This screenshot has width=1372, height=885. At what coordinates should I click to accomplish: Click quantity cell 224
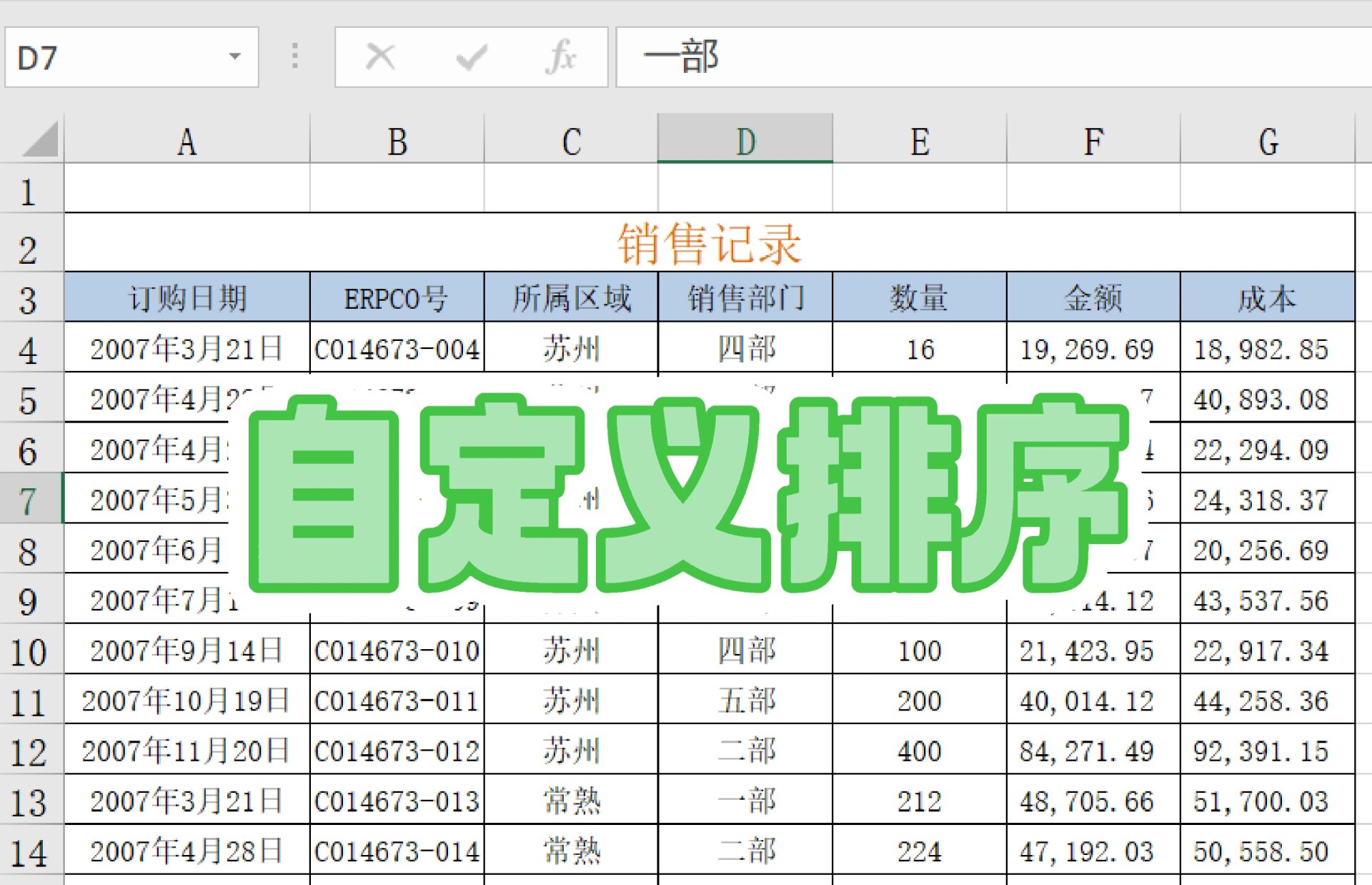(920, 851)
